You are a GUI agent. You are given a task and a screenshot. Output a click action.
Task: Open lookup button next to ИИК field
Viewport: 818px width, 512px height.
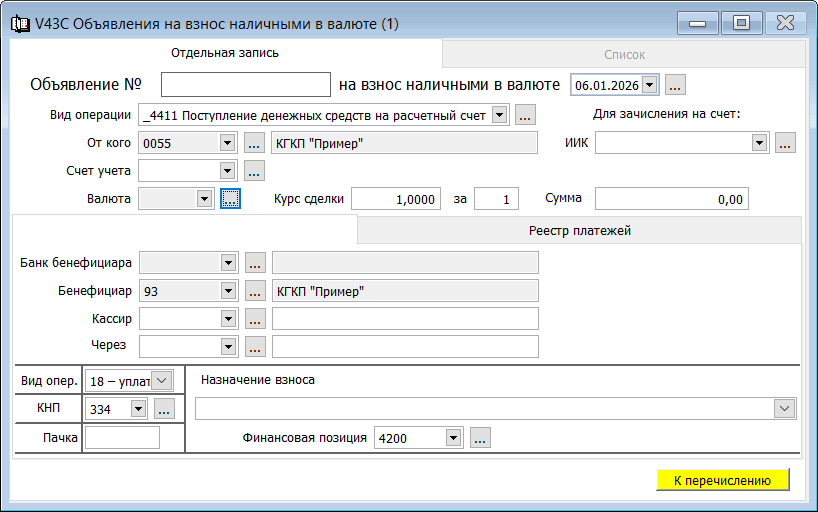tap(784, 143)
